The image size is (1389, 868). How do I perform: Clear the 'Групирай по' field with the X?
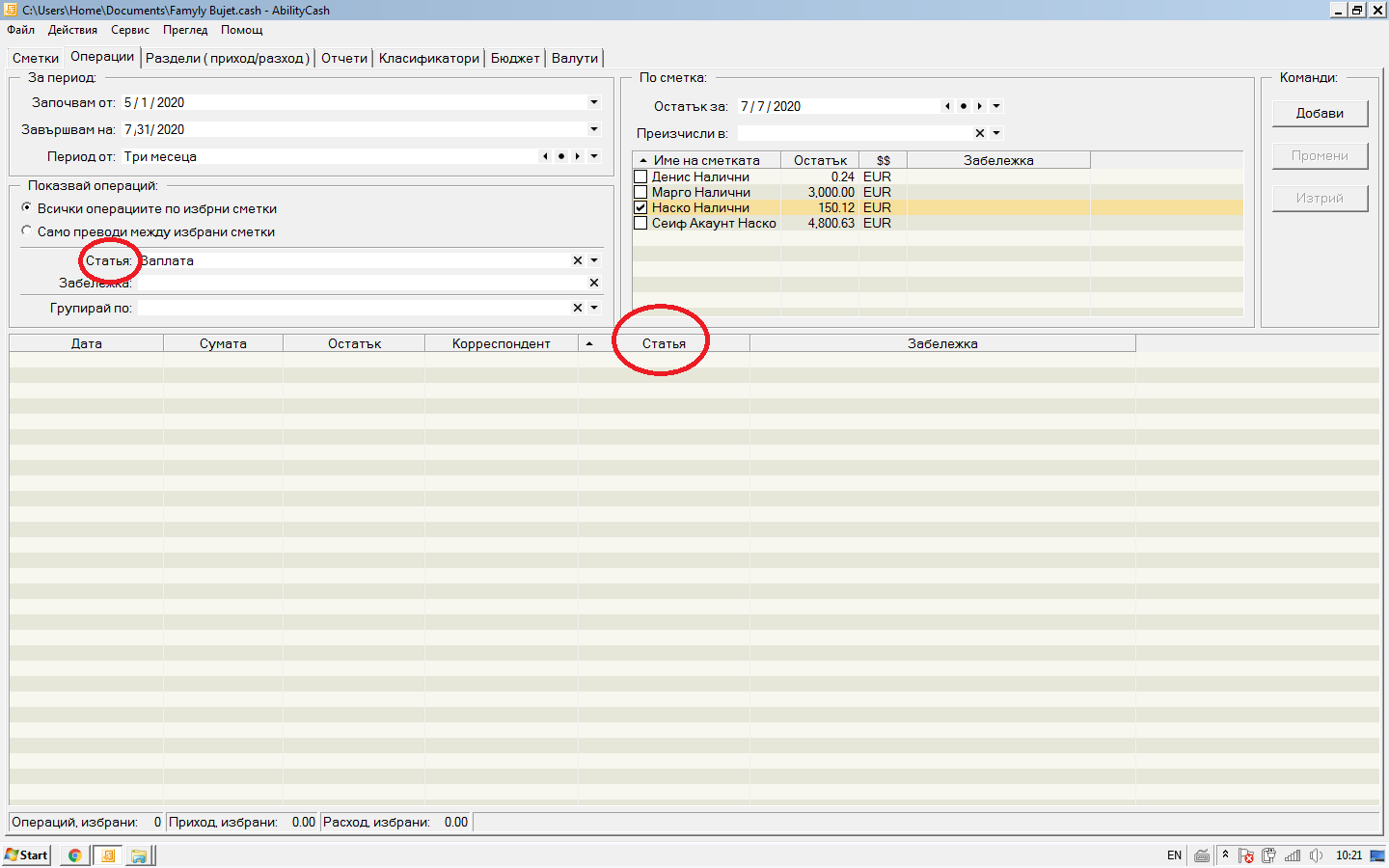tap(578, 308)
